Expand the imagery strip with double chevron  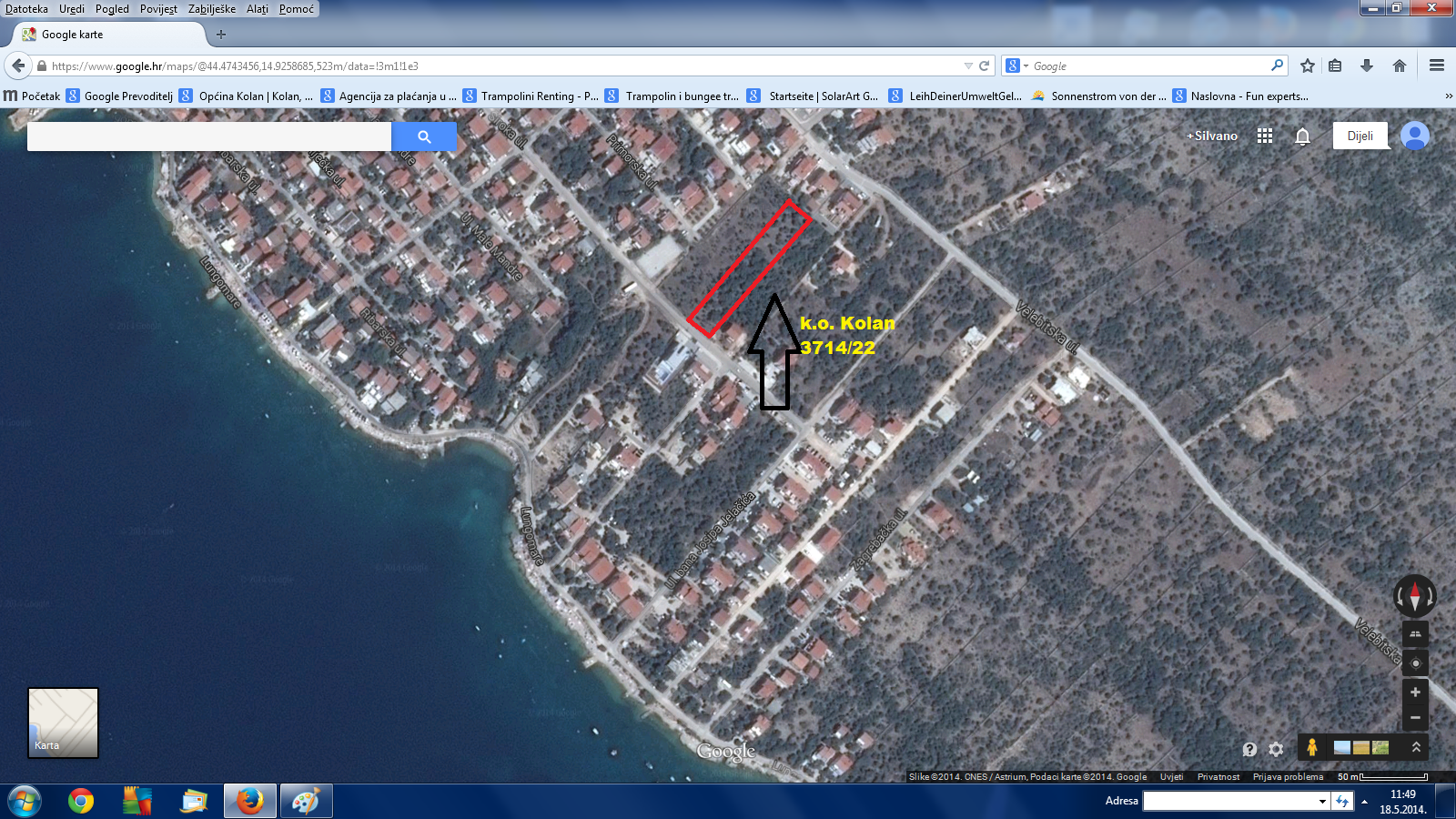pos(1416,747)
